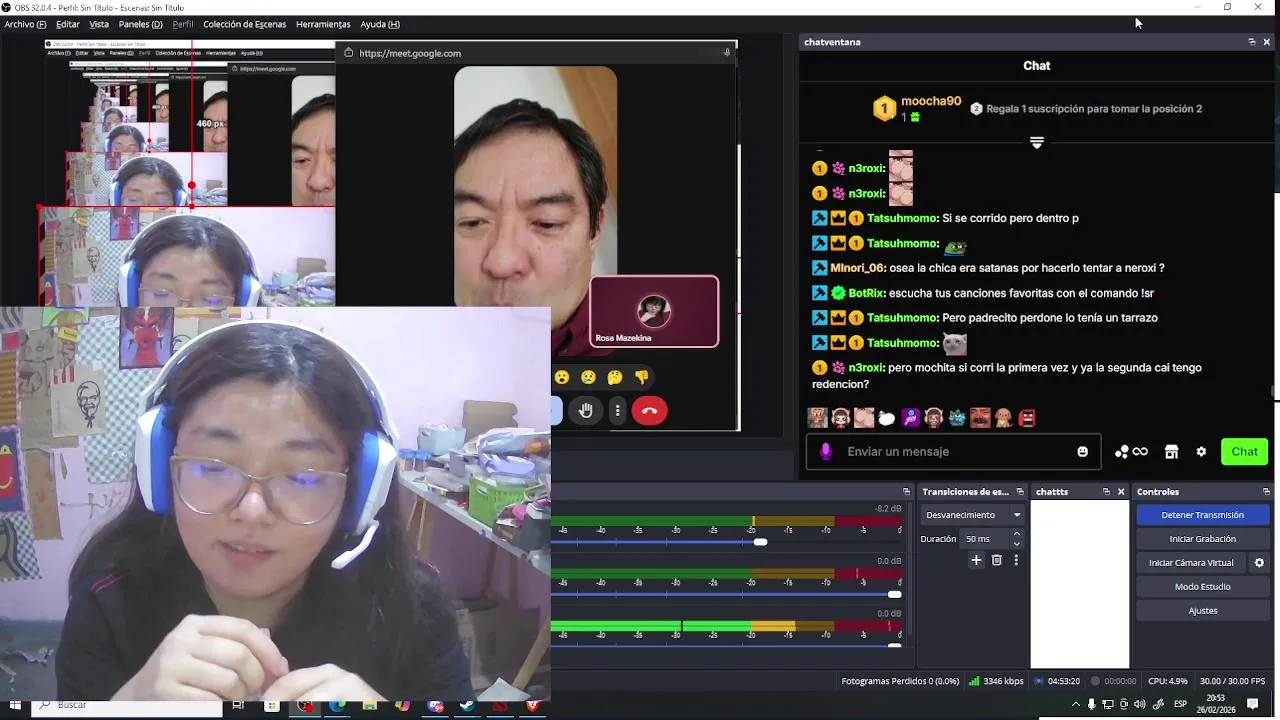Image resolution: width=1280 pixels, height=720 pixels.
Task: Click moocha90 username on leaderboard
Action: click(x=931, y=101)
